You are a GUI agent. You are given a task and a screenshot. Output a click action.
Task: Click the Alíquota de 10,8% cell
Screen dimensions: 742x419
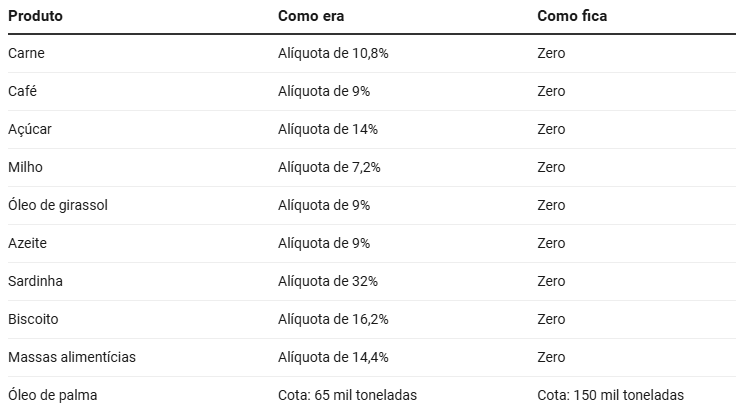click(x=333, y=53)
